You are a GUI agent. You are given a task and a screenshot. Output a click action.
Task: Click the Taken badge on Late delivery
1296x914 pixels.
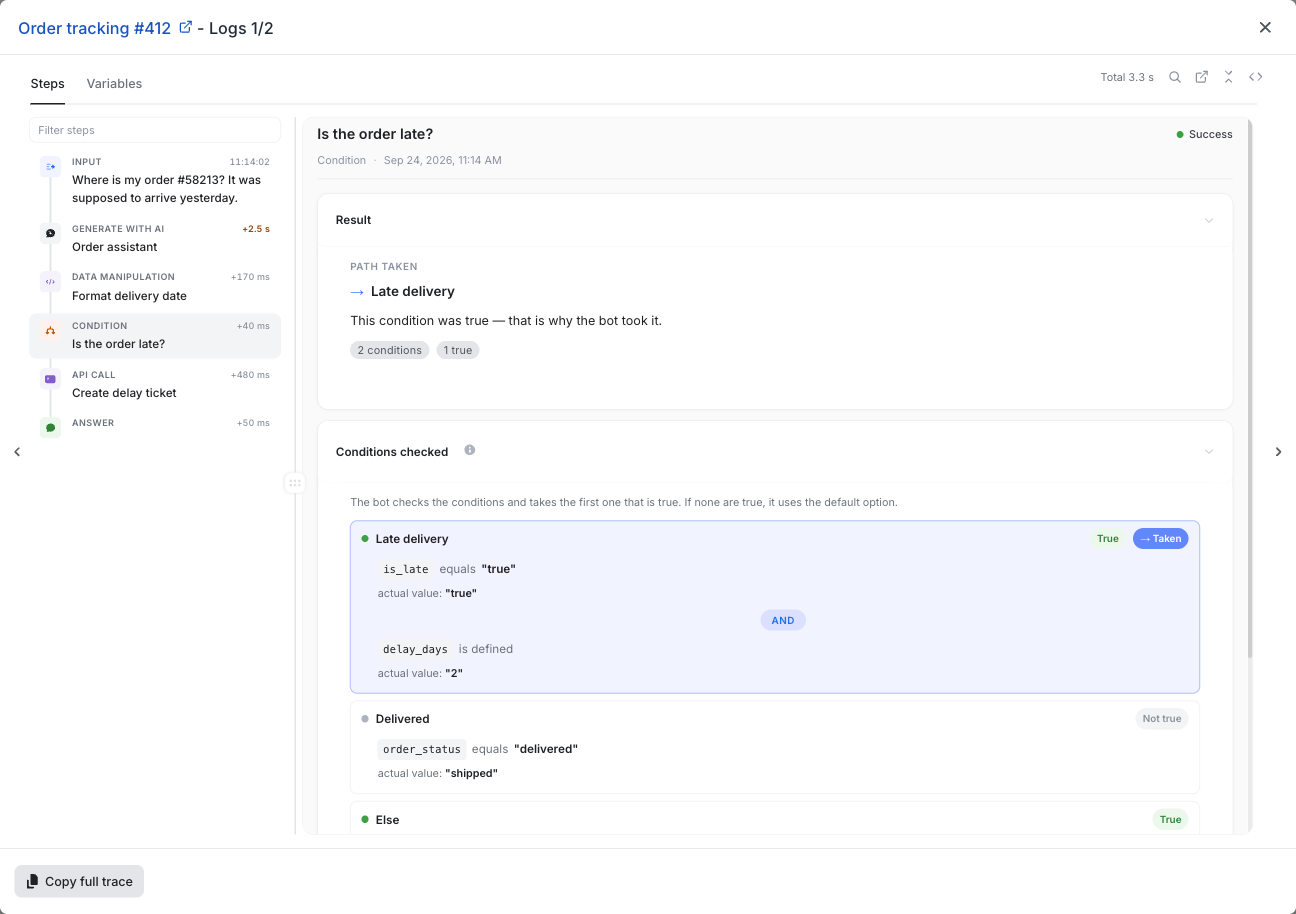pyautogui.click(x=1160, y=539)
